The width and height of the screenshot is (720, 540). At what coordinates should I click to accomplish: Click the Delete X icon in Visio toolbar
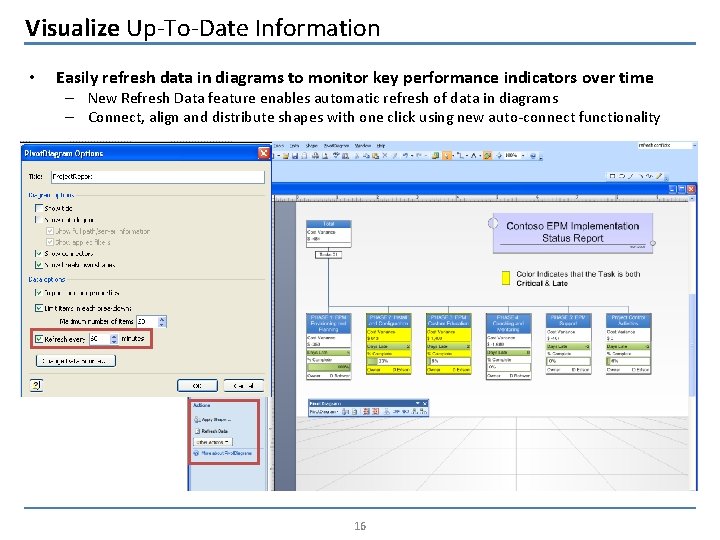(x=385, y=156)
